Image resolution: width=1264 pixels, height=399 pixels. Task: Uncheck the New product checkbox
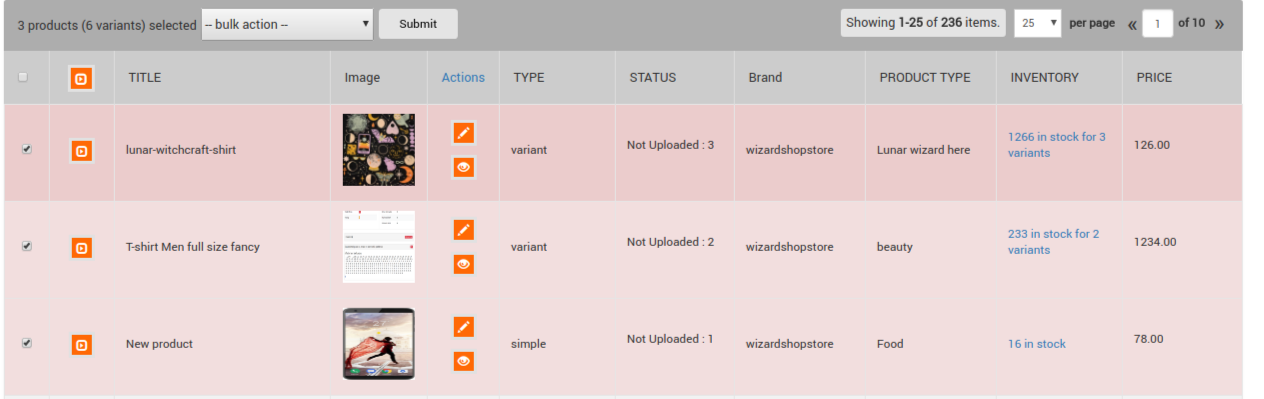pos(27,343)
